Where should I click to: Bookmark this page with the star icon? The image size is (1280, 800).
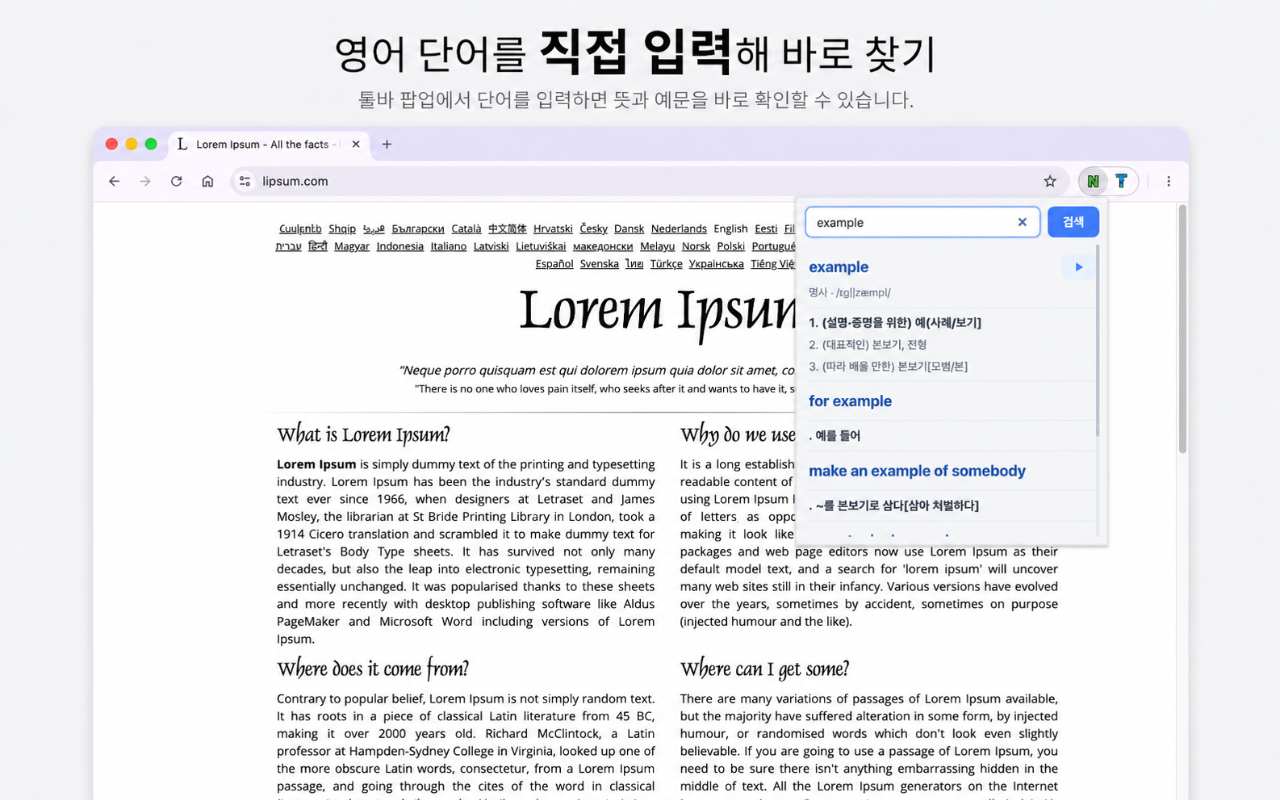tap(1050, 181)
